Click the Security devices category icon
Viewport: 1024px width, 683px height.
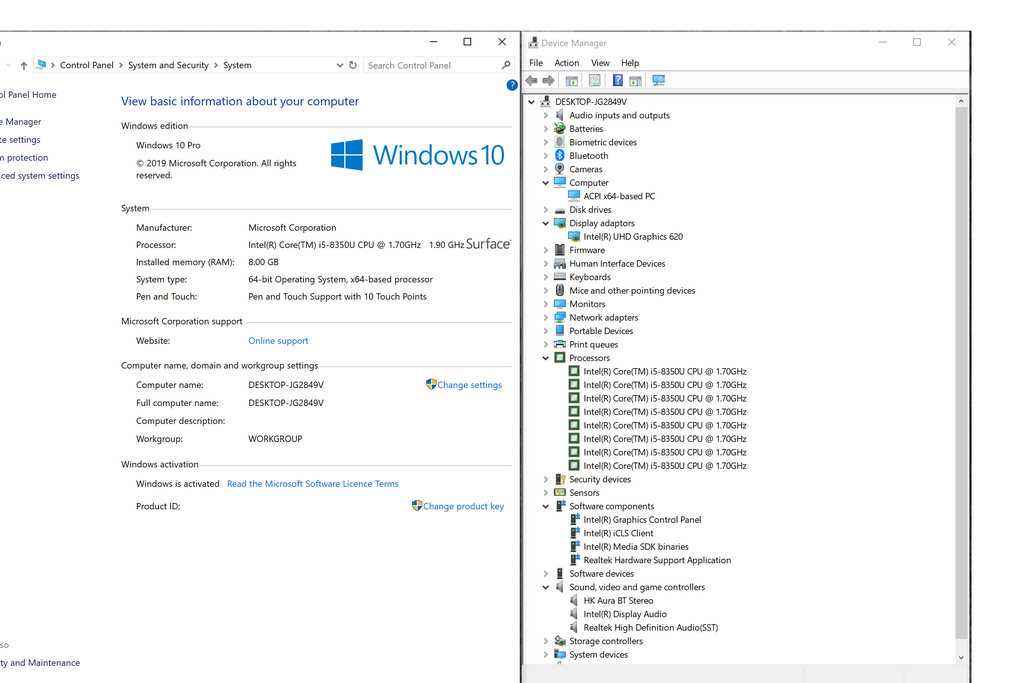click(560, 479)
